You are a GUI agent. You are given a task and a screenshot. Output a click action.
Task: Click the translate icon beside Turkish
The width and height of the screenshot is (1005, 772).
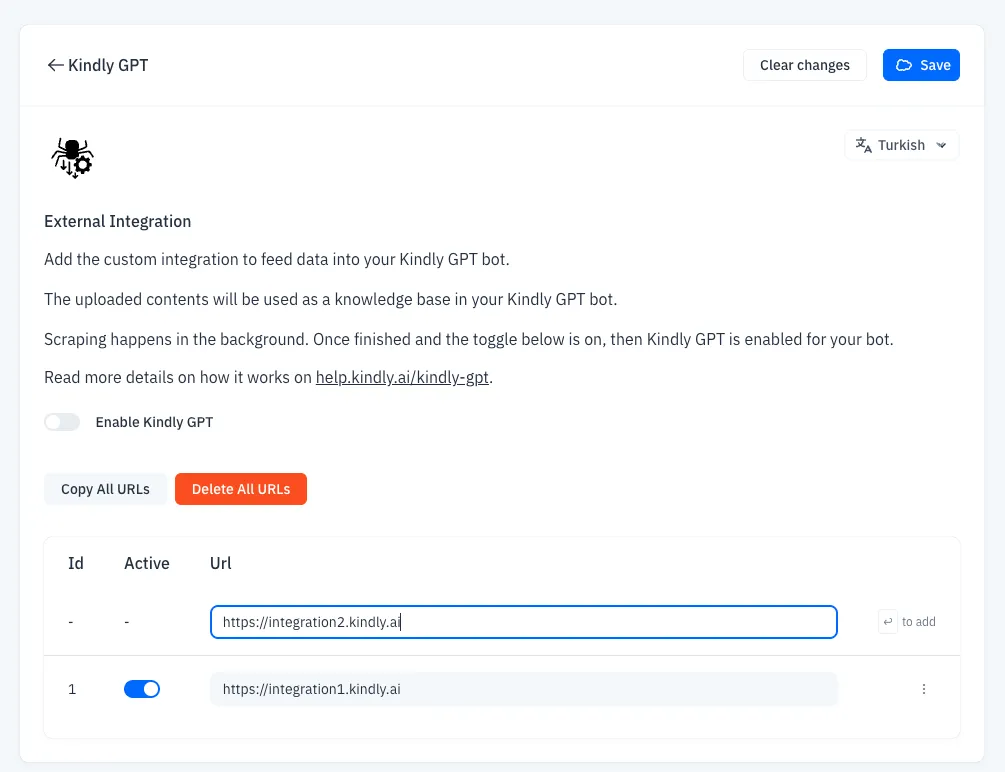[863, 145]
